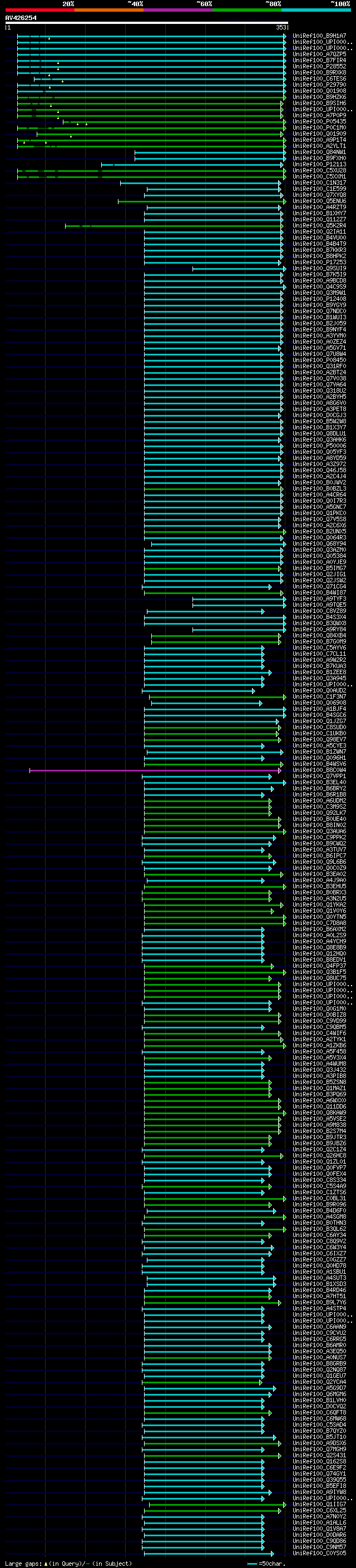Select the UniRef100_P05435 entry
This screenshot has width=356, height=1568.
click(x=319, y=121)
